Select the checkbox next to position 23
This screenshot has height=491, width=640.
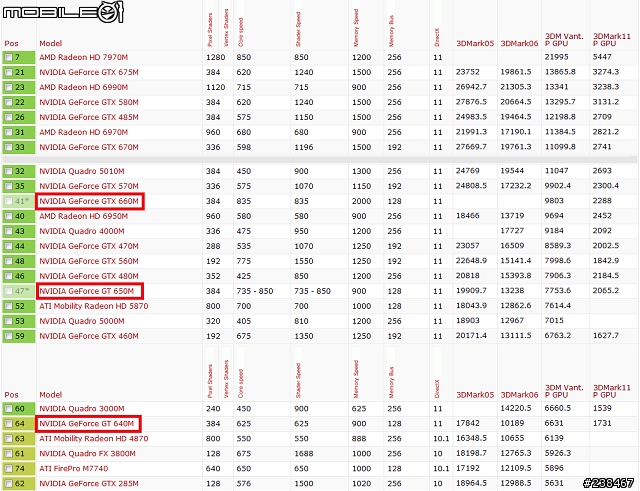pyautogui.click(x=9, y=88)
